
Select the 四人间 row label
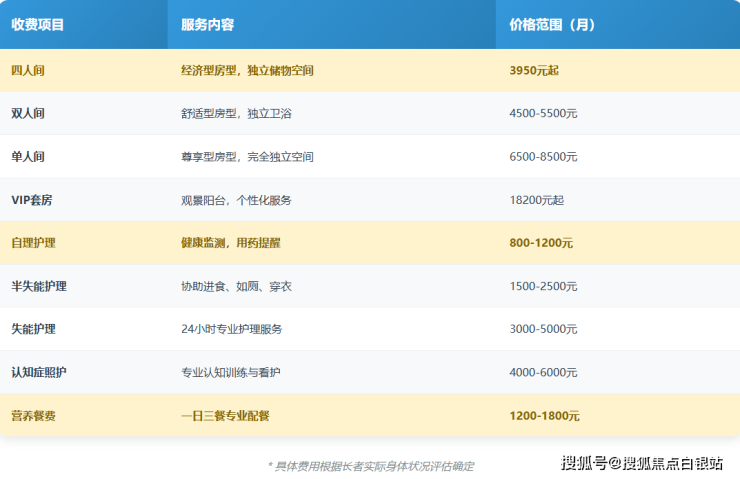[x=28, y=71]
